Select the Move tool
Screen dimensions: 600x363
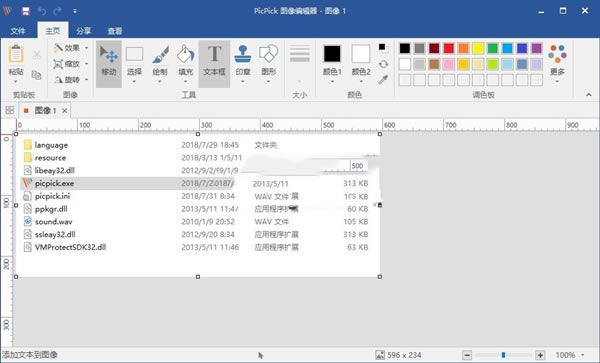tap(109, 63)
